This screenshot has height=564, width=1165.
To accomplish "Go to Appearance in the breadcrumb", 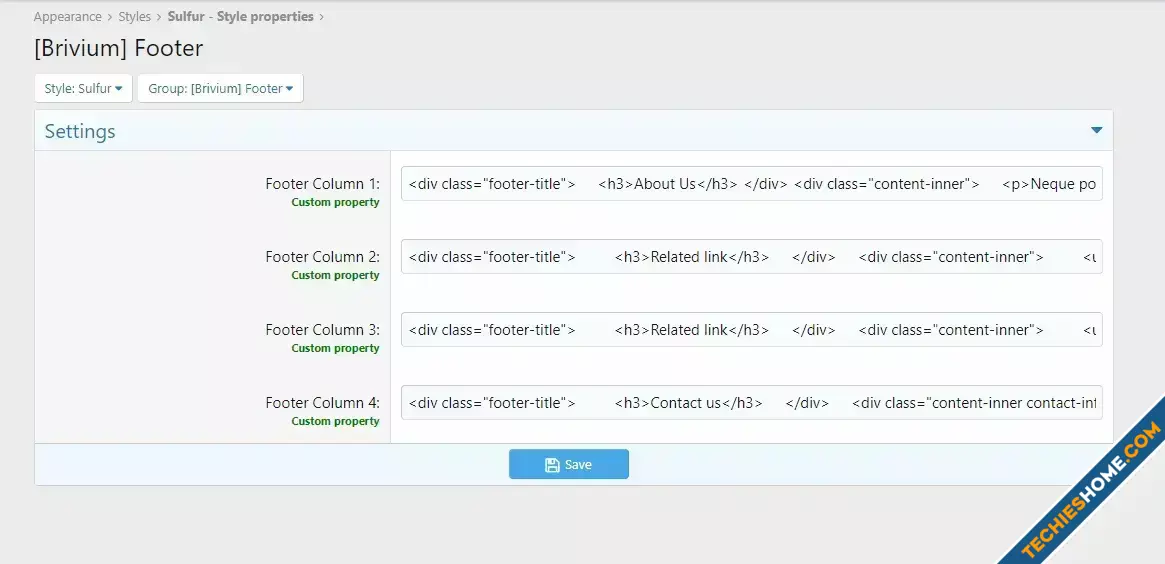I will [67, 17].
